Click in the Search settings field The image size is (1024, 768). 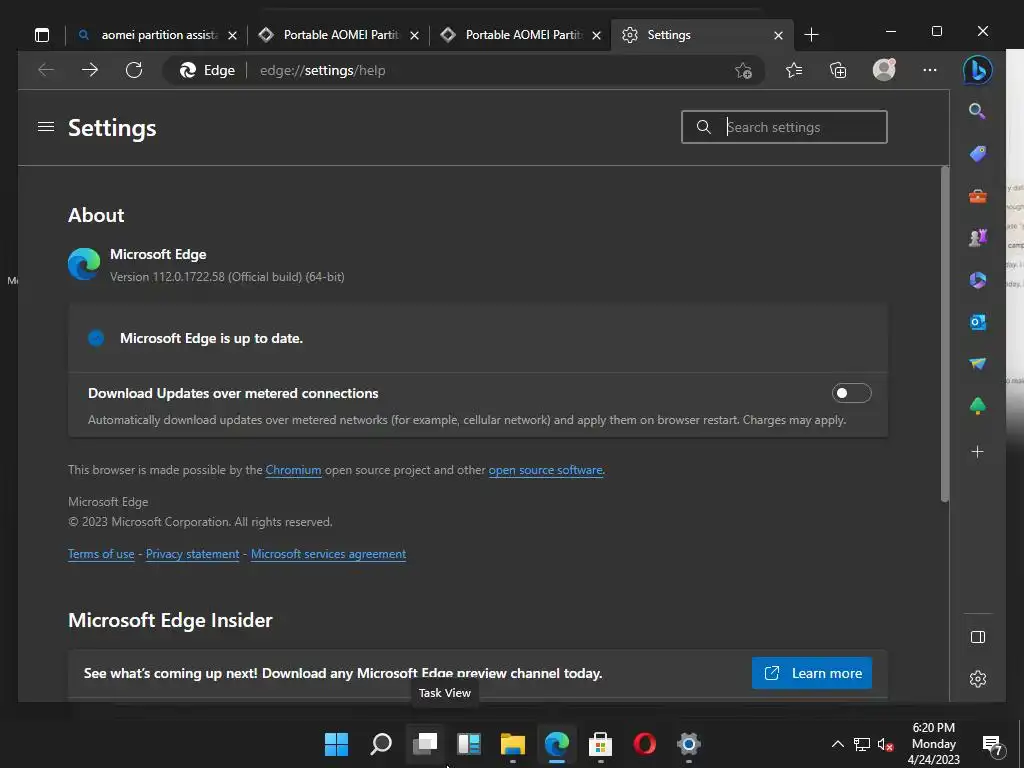tap(784, 127)
